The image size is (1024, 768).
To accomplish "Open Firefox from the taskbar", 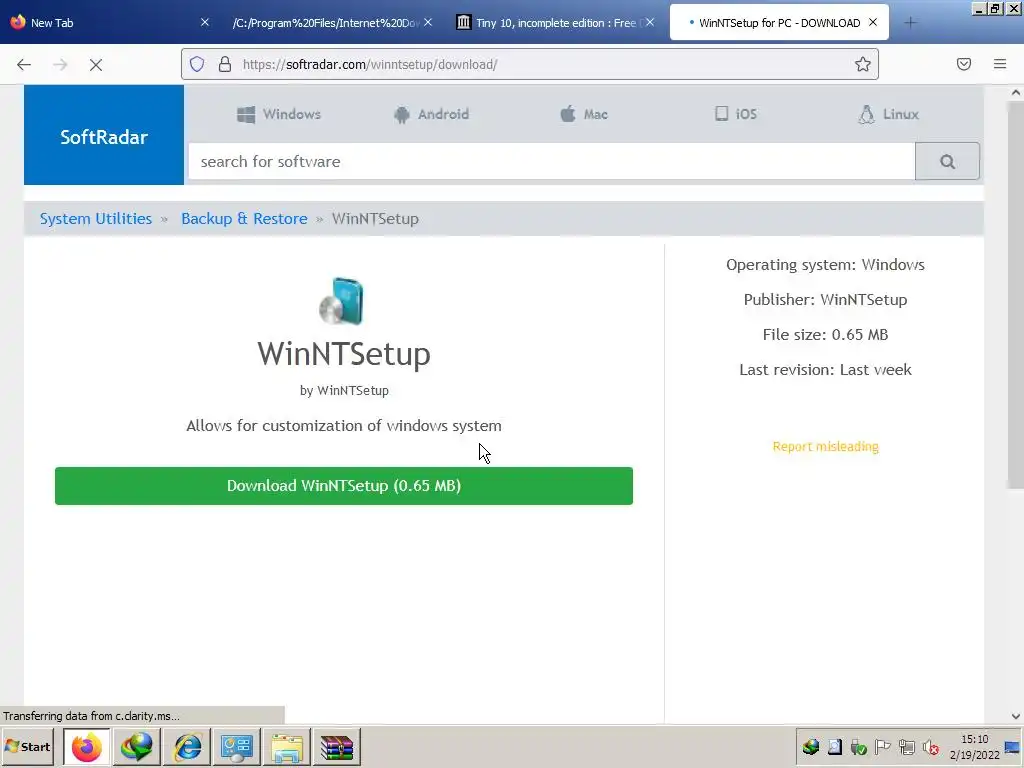I will click(x=87, y=746).
